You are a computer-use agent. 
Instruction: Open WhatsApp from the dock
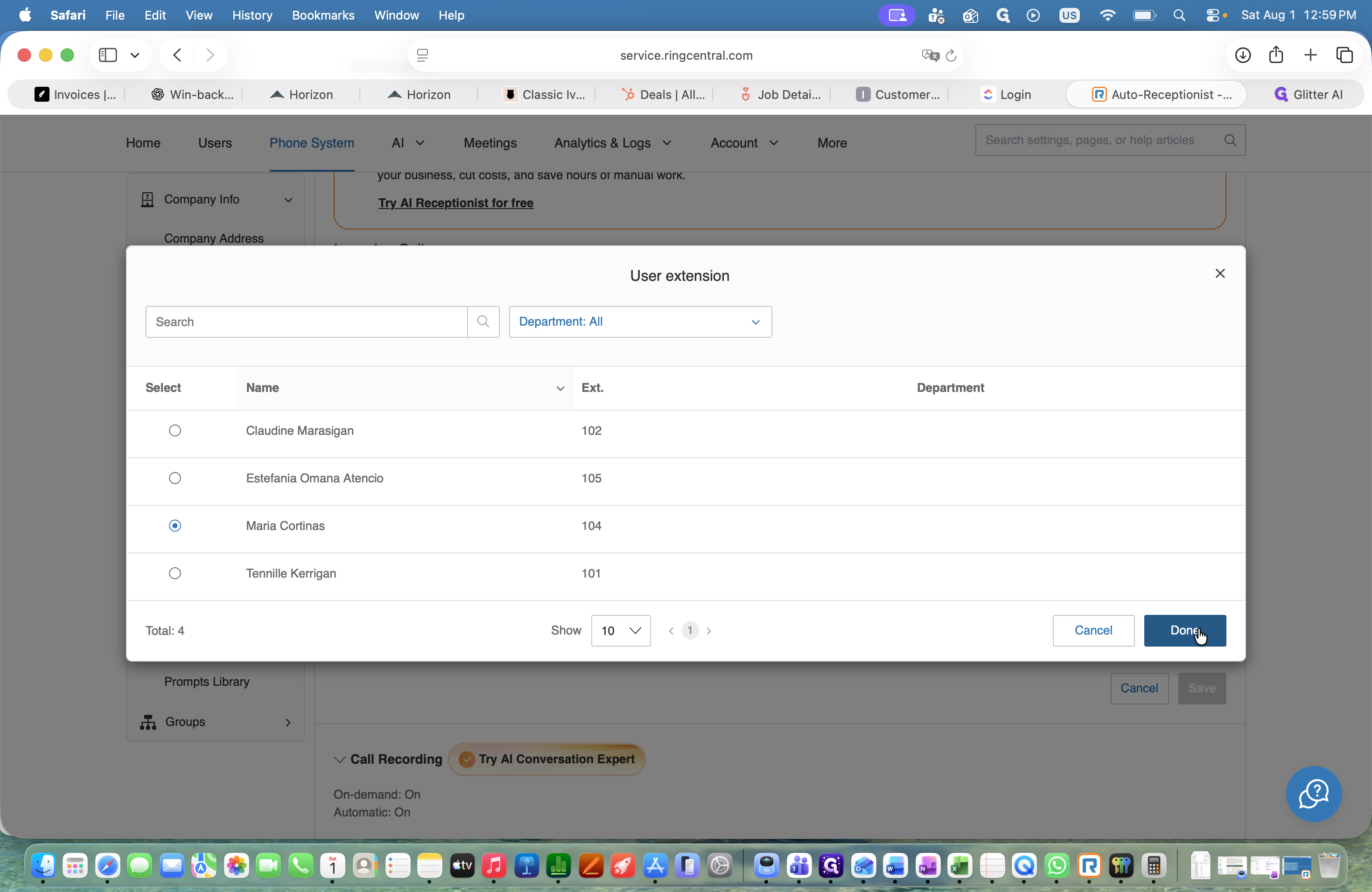pyautogui.click(x=1056, y=865)
